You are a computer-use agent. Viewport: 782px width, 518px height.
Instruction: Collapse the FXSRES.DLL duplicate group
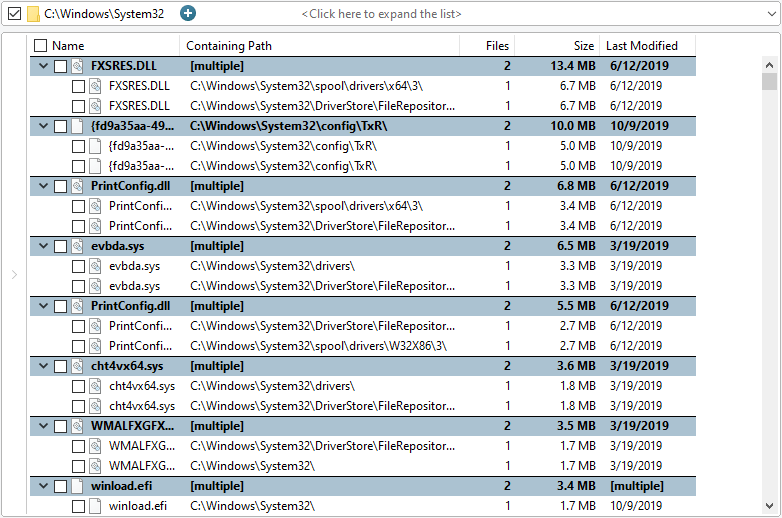tap(42, 66)
